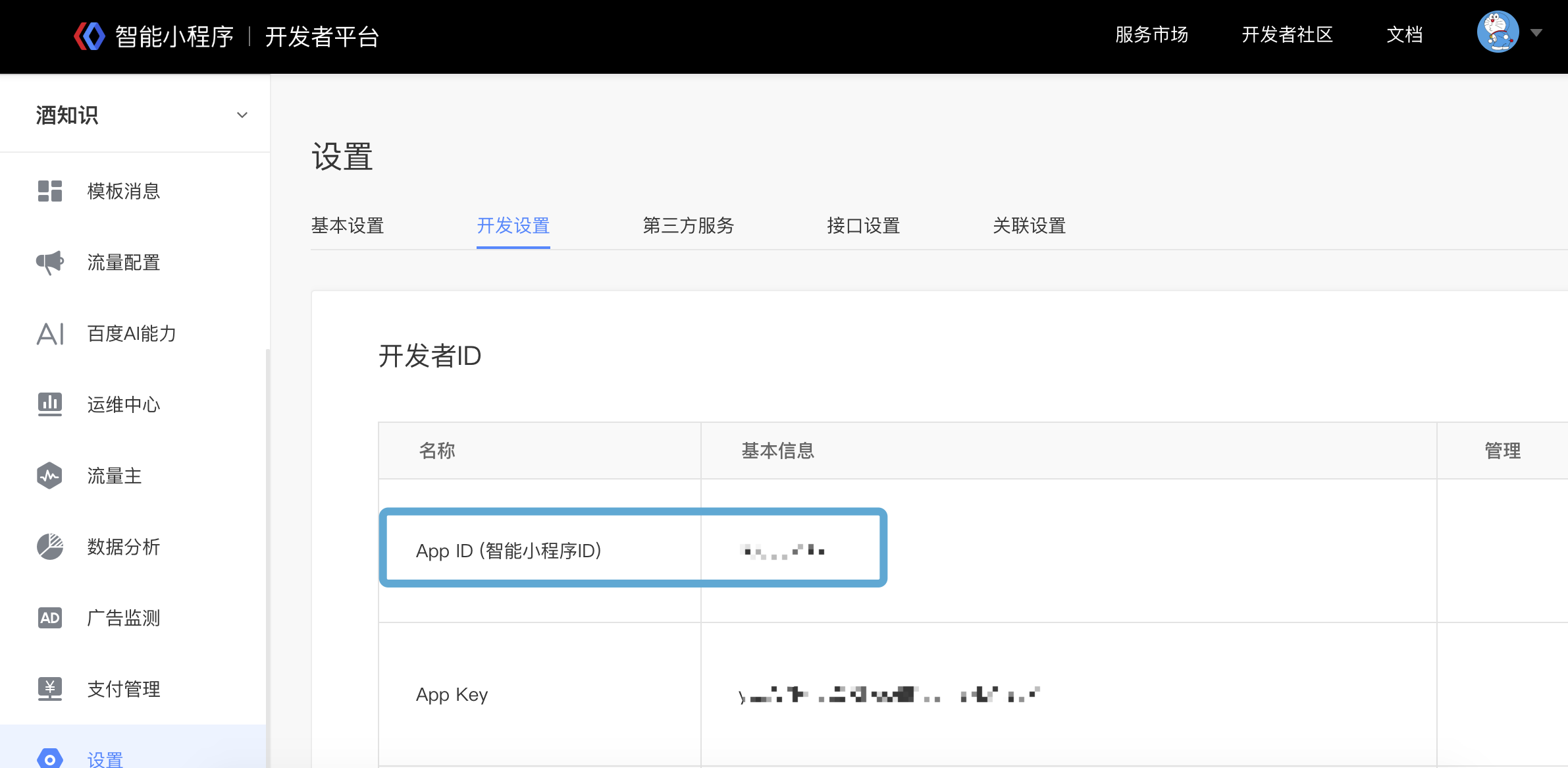Image resolution: width=1568 pixels, height=768 pixels.
Task: Open 数据分析 via the pie chart icon
Action: (x=49, y=547)
